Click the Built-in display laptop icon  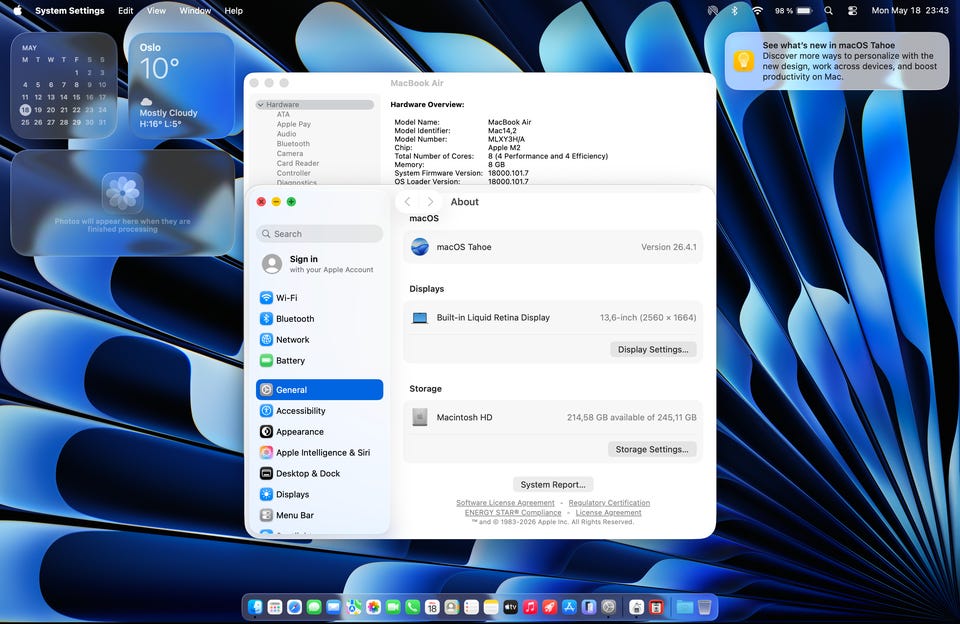tap(420, 318)
